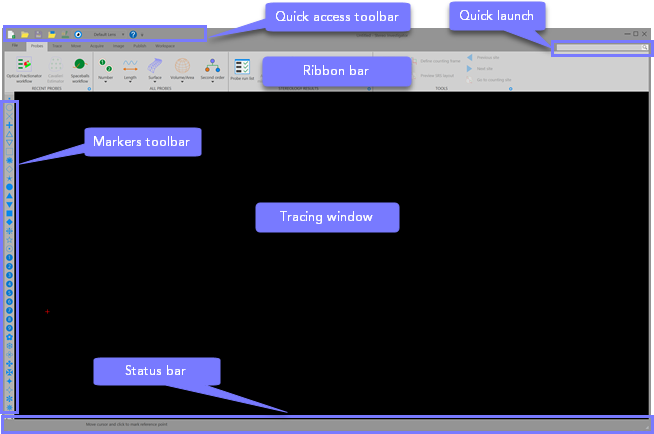Viewport: 654px width, 434px height.
Task: Go to Previous site
Action: (483, 58)
